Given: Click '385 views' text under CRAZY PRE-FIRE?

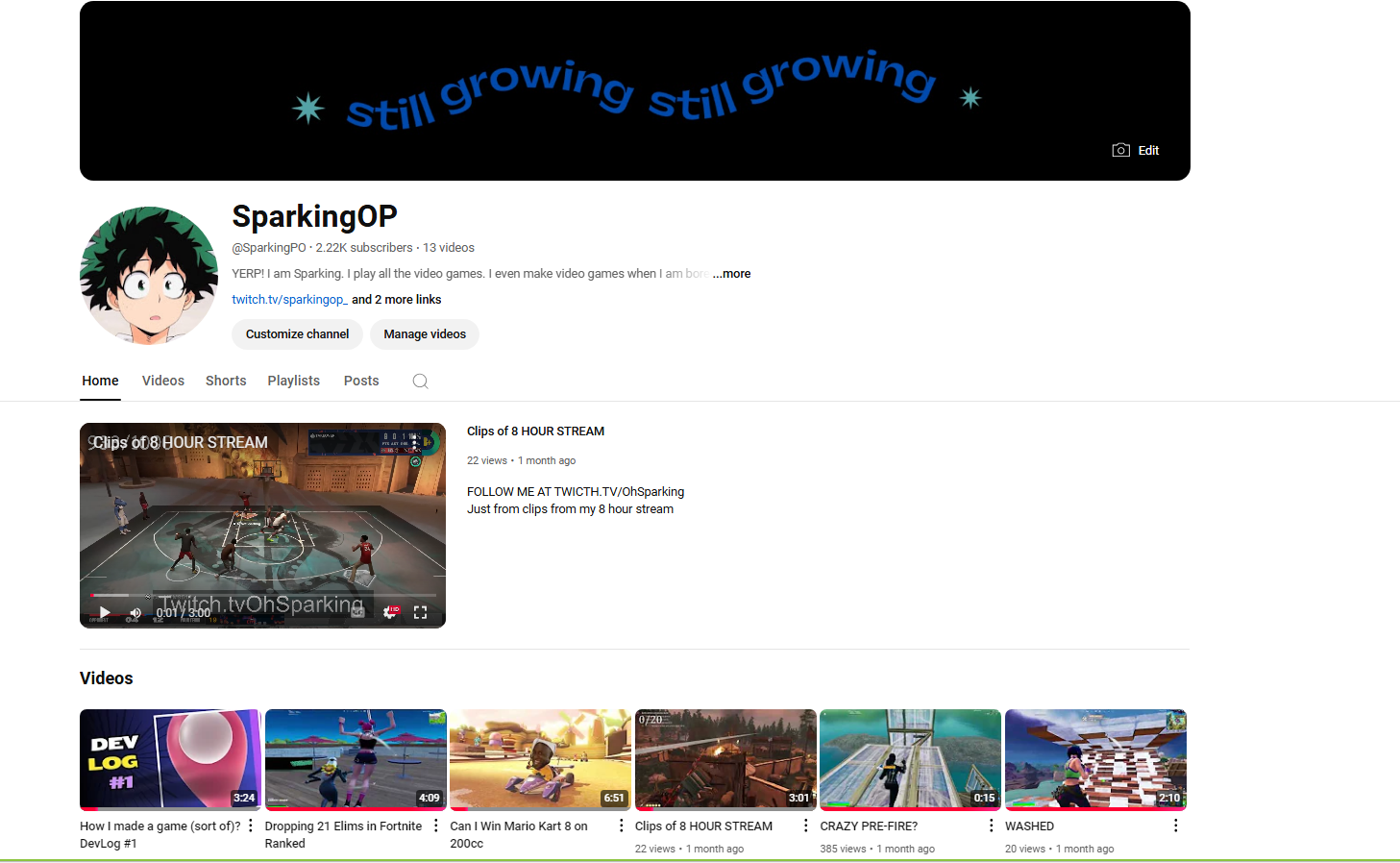Looking at the screenshot, I should (x=843, y=850).
